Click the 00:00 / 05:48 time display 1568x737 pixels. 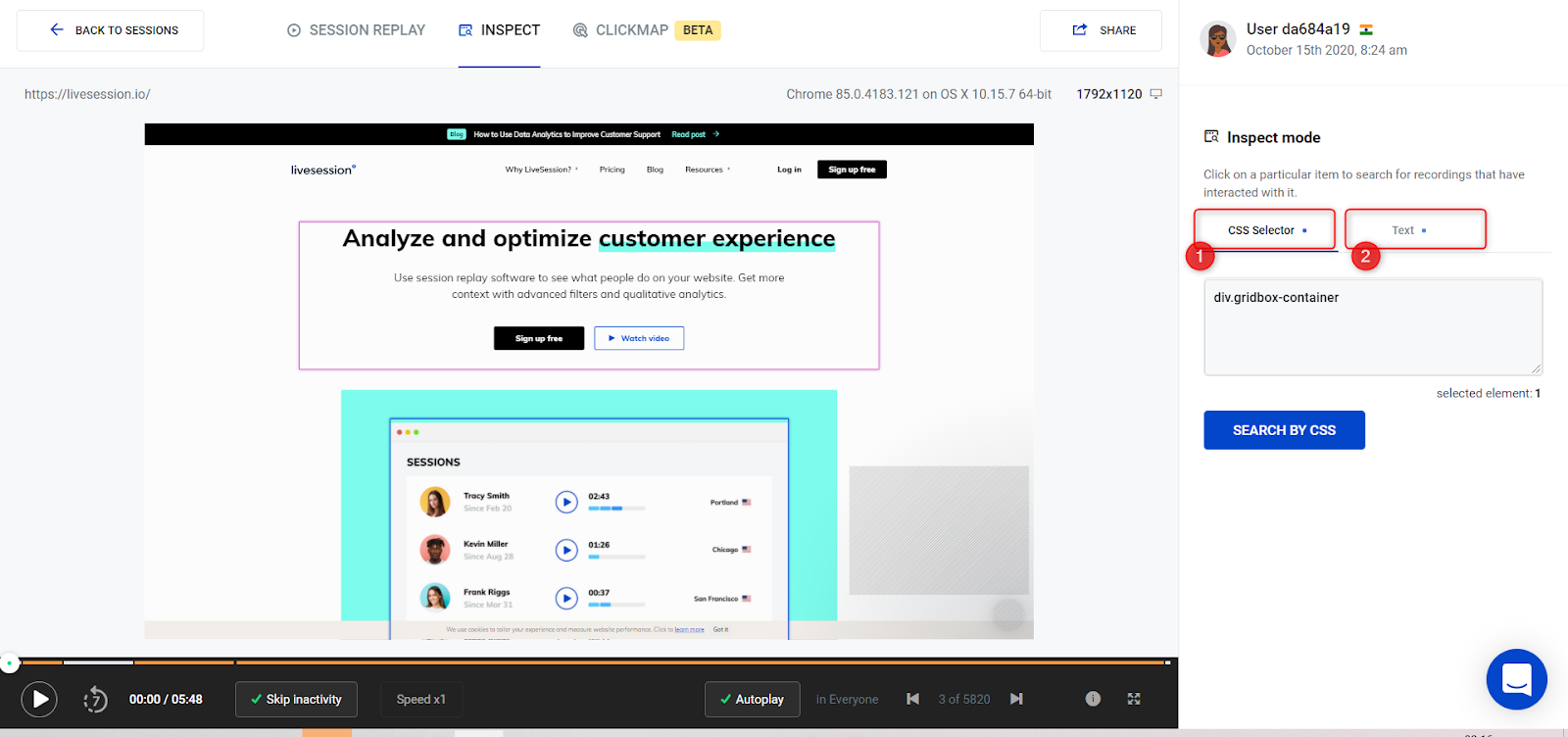click(166, 700)
